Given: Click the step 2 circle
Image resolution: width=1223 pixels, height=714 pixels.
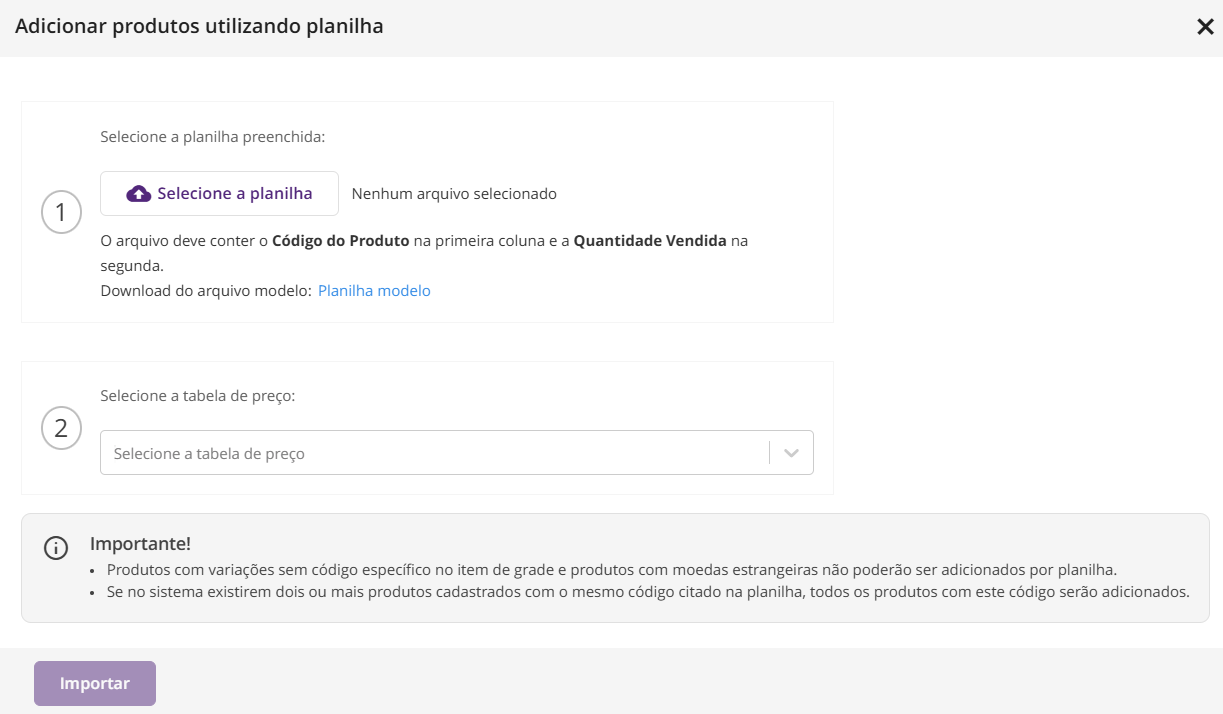Looking at the screenshot, I should click(x=61, y=428).
